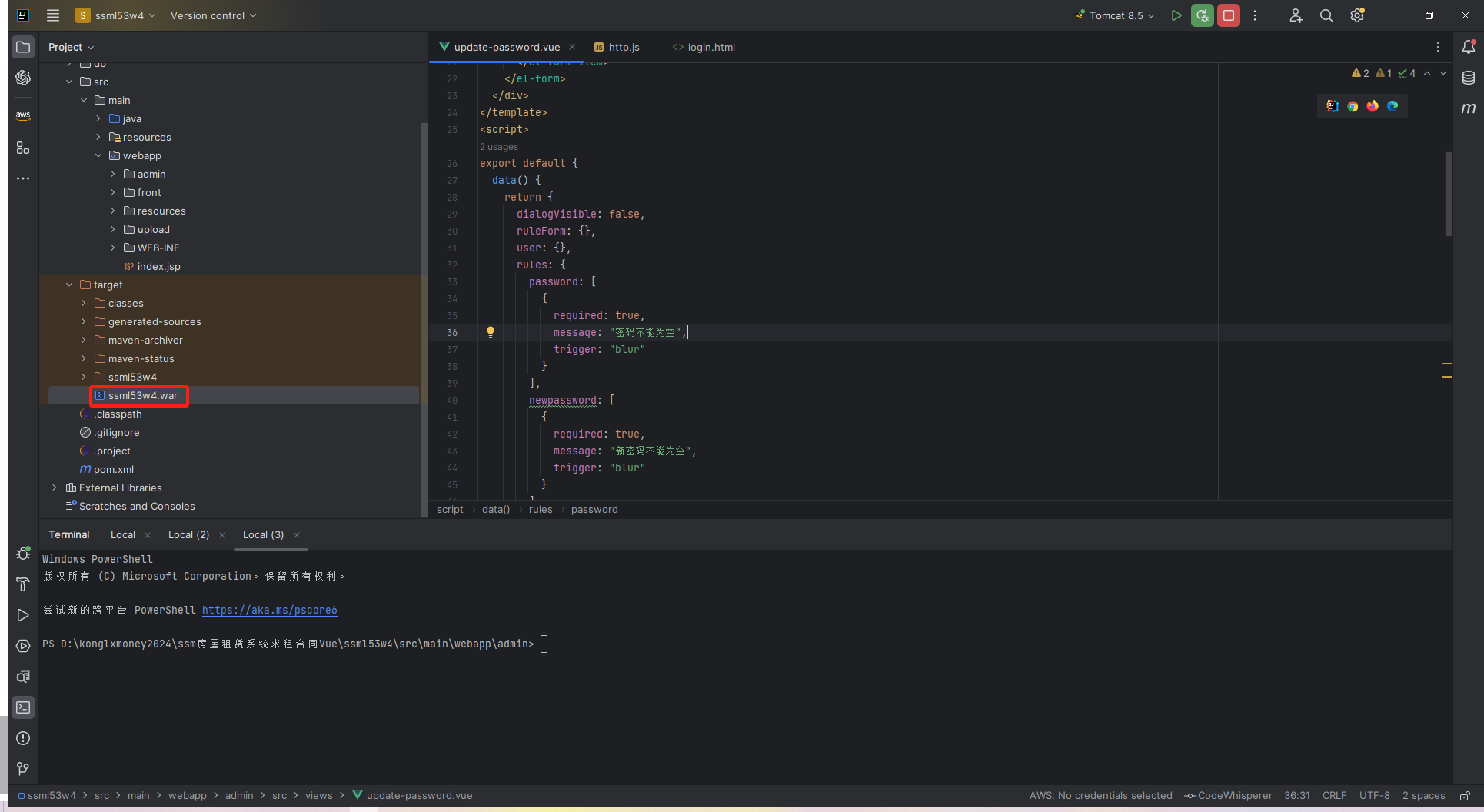Click the intention lightbulb on line 36
Image resolution: width=1484 pixels, height=812 pixels.
[x=490, y=332]
